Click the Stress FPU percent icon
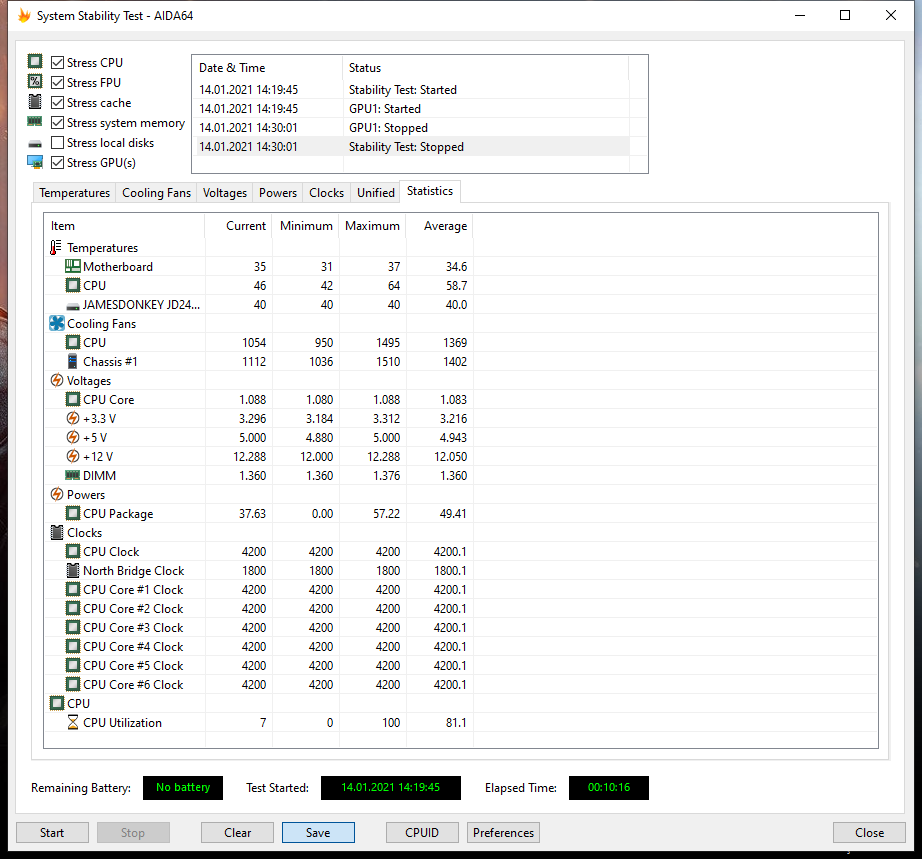This screenshot has height=859, width=922. 35,81
